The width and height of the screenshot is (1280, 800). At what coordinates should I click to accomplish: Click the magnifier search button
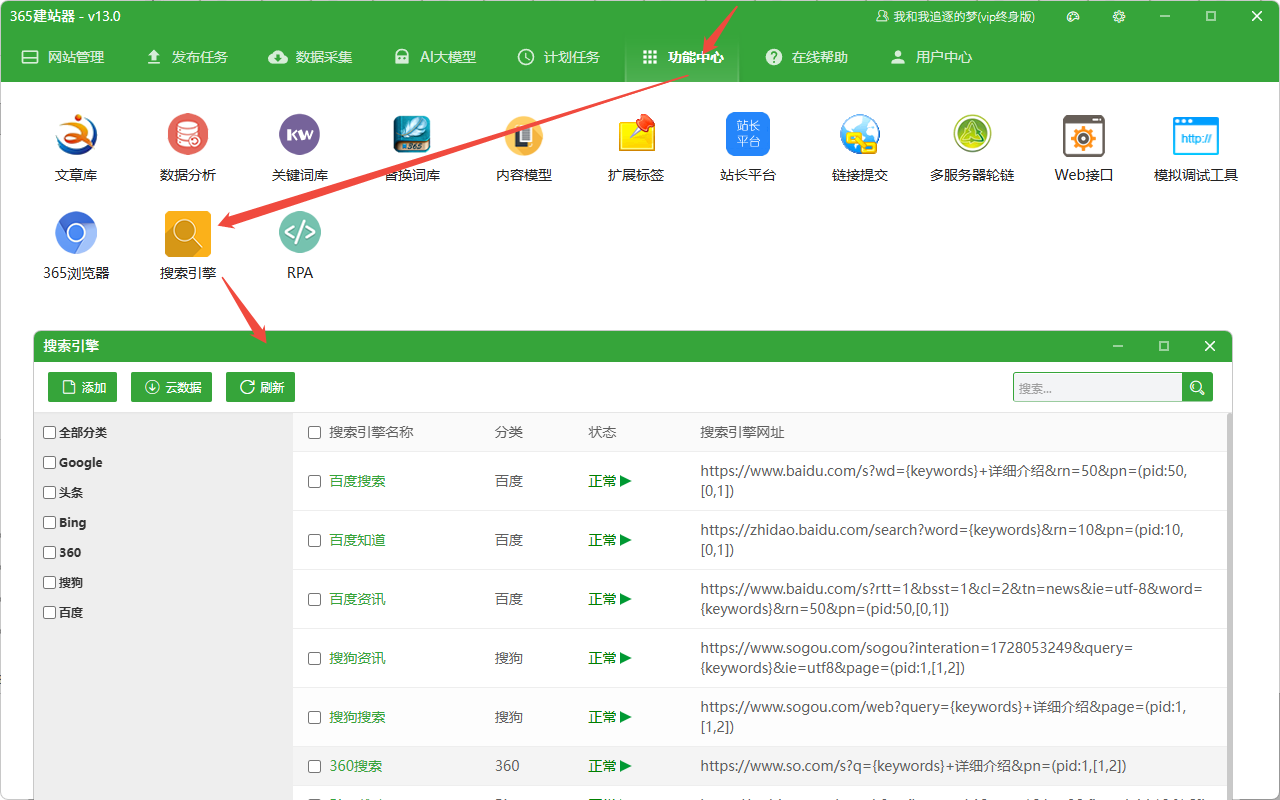pos(1198,387)
